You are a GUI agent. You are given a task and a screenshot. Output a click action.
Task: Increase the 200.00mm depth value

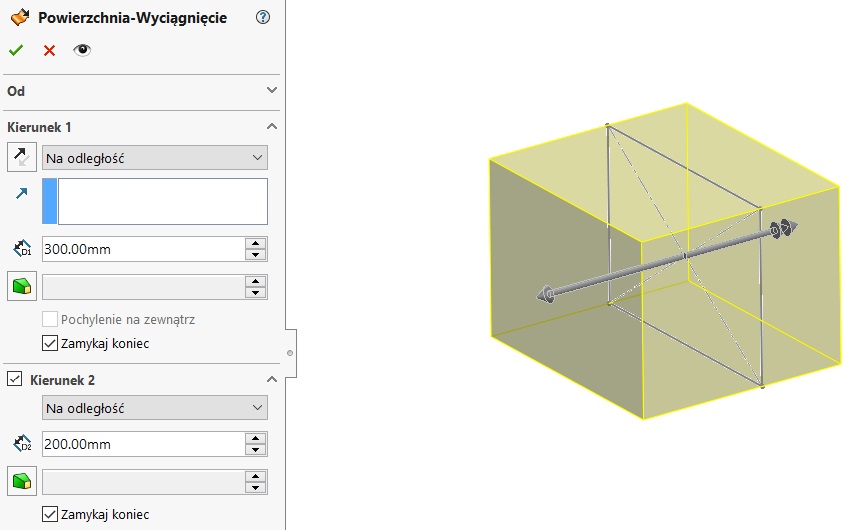coord(256,438)
